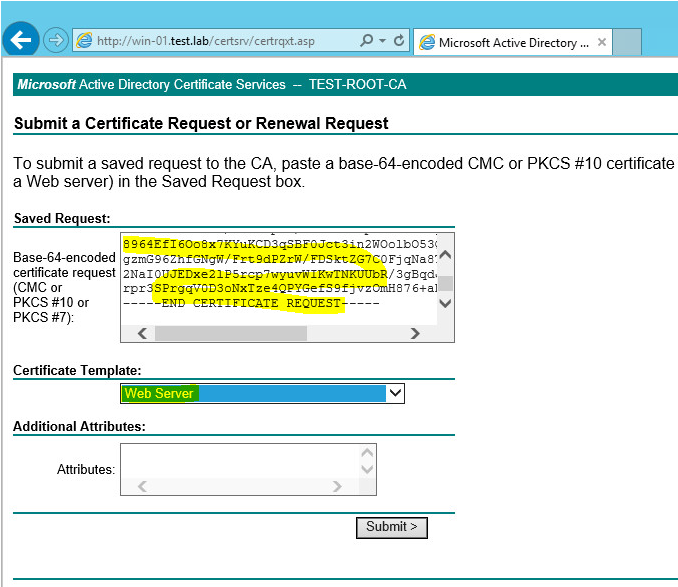Click the search magnifier in address bar
Image resolution: width=678 pixels, height=587 pixels.
(369, 41)
